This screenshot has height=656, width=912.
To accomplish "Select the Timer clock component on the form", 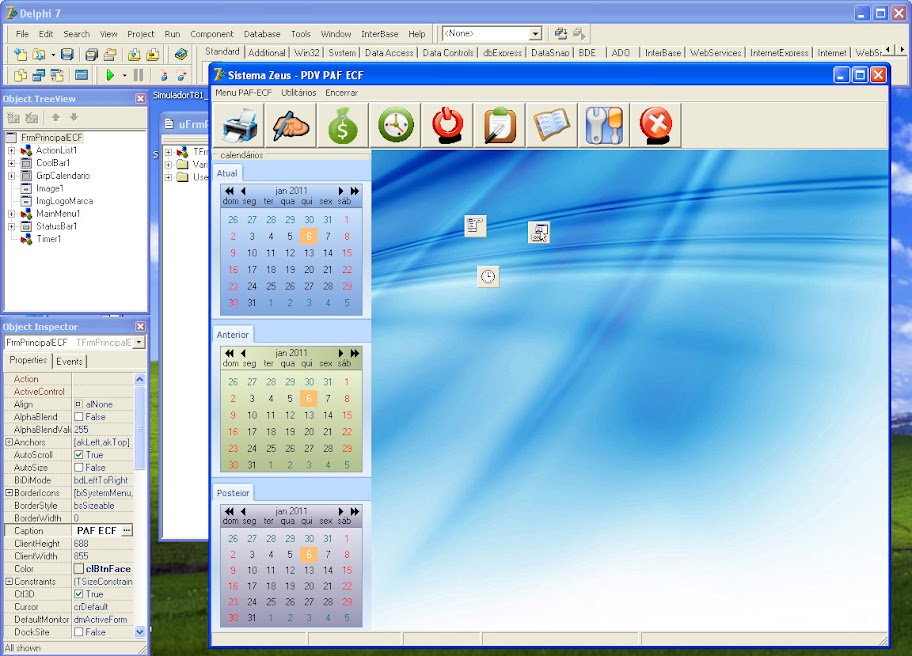I will [488, 276].
